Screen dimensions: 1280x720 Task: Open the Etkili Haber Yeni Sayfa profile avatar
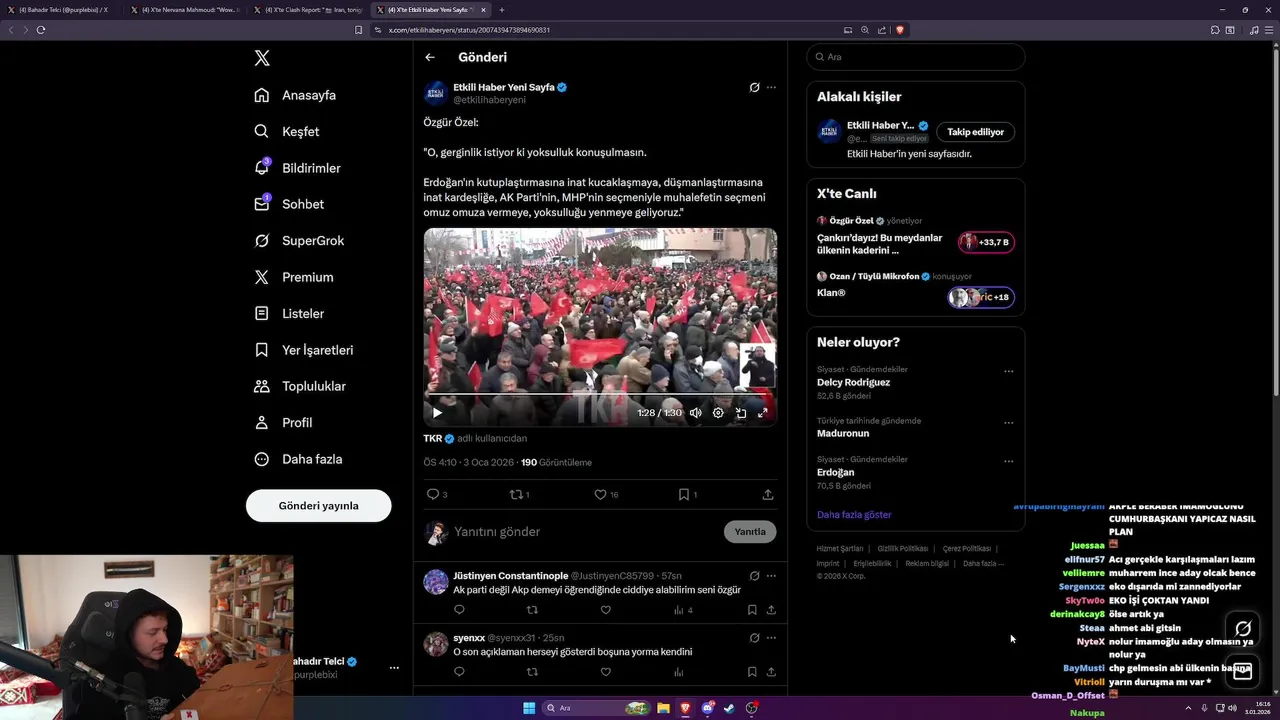click(436, 93)
